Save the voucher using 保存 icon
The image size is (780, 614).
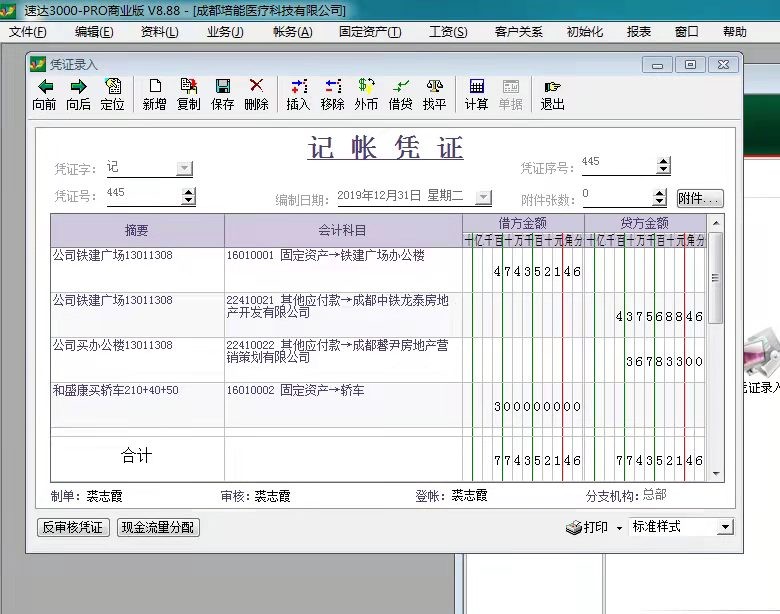tap(223, 88)
